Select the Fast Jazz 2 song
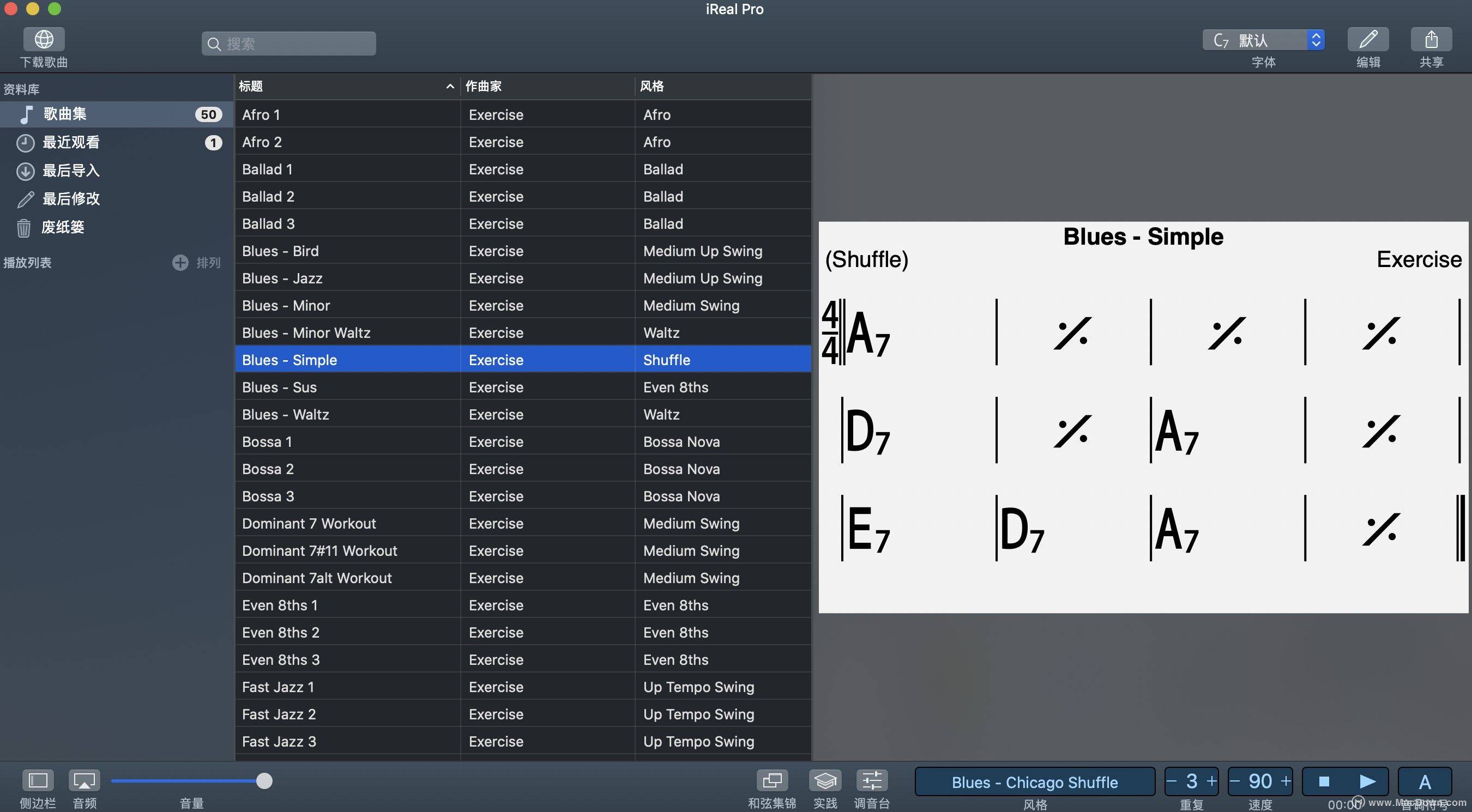The image size is (1472, 812). pos(523,714)
